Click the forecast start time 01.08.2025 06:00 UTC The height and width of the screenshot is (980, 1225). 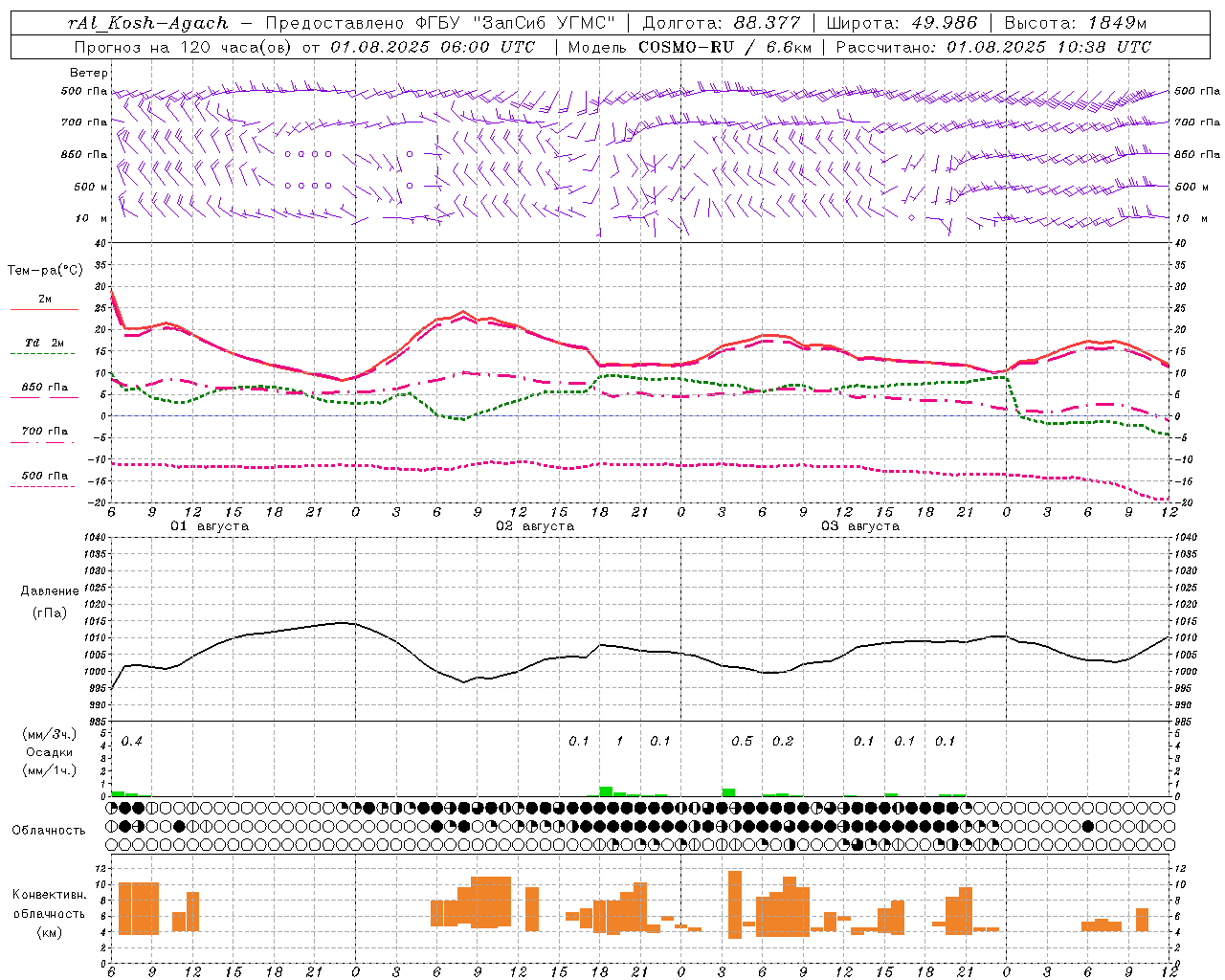tap(433, 47)
